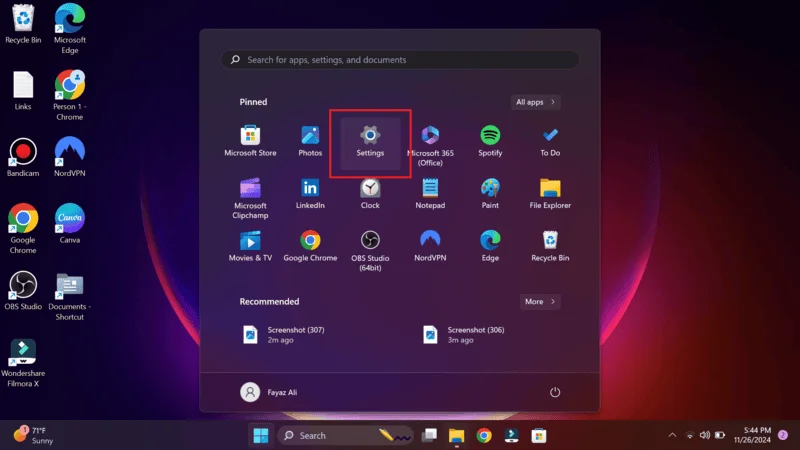The height and width of the screenshot is (450, 800).
Task: Open Chrome from the taskbar
Action: 484,435
